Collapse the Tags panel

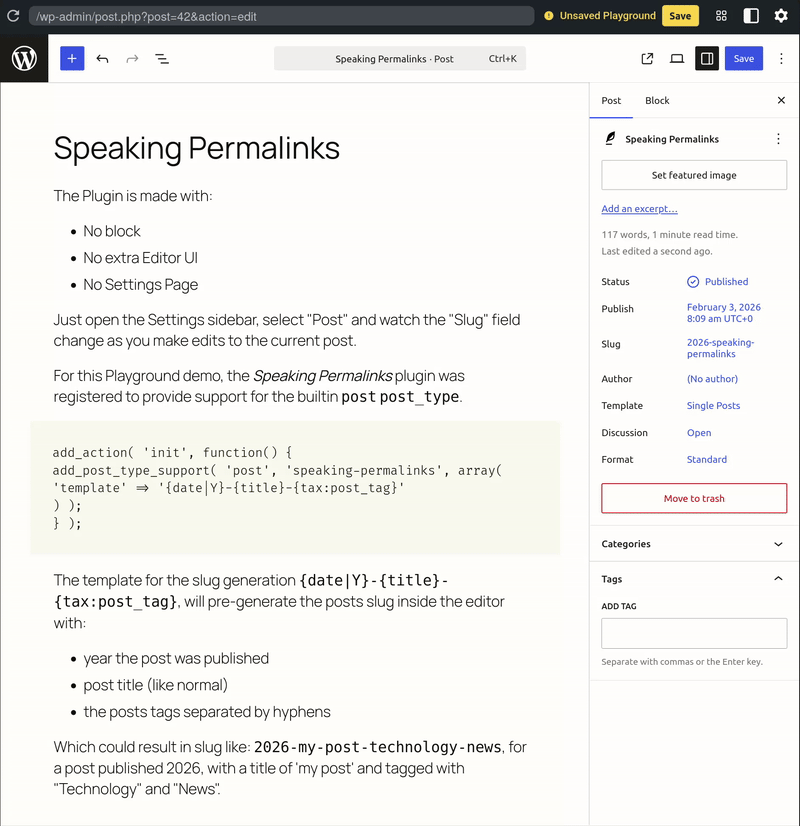tap(694, 579)
